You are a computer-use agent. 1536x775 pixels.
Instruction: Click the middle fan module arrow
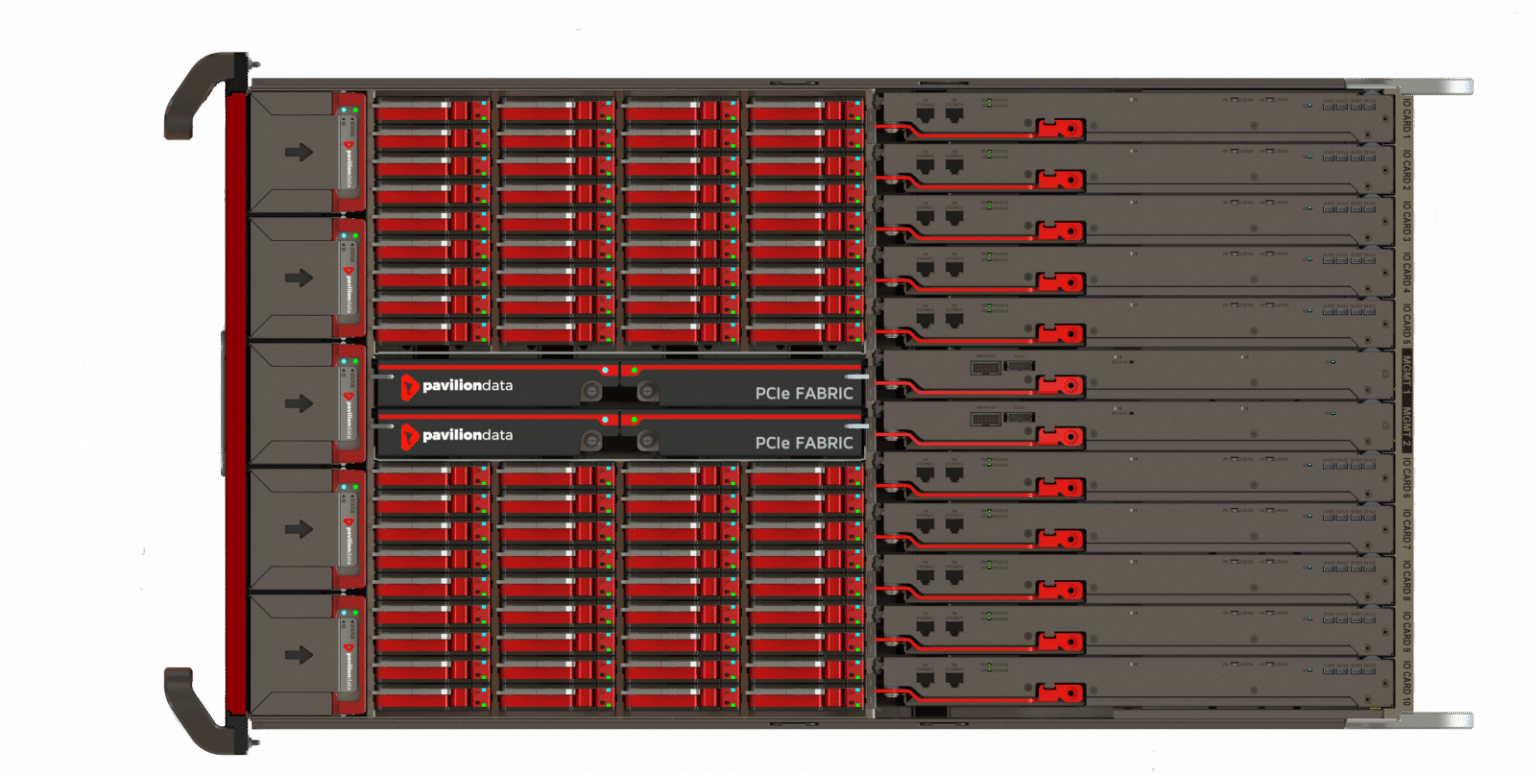[299, 403]
